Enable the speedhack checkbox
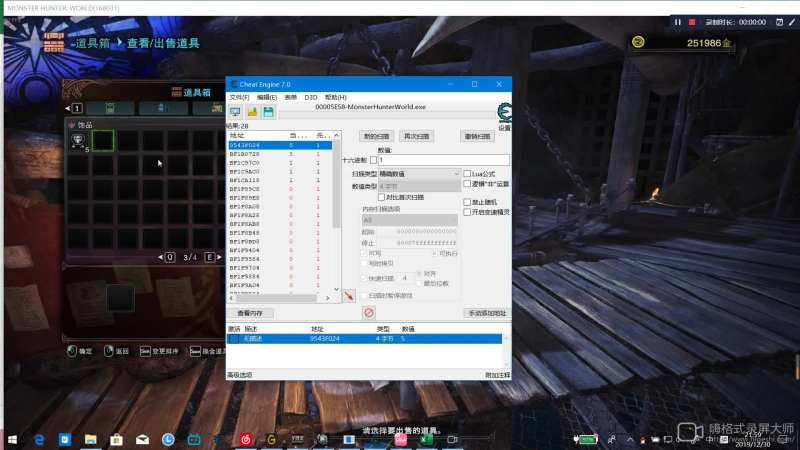Viewport: 800px width, 450px height. click(467, 212)
